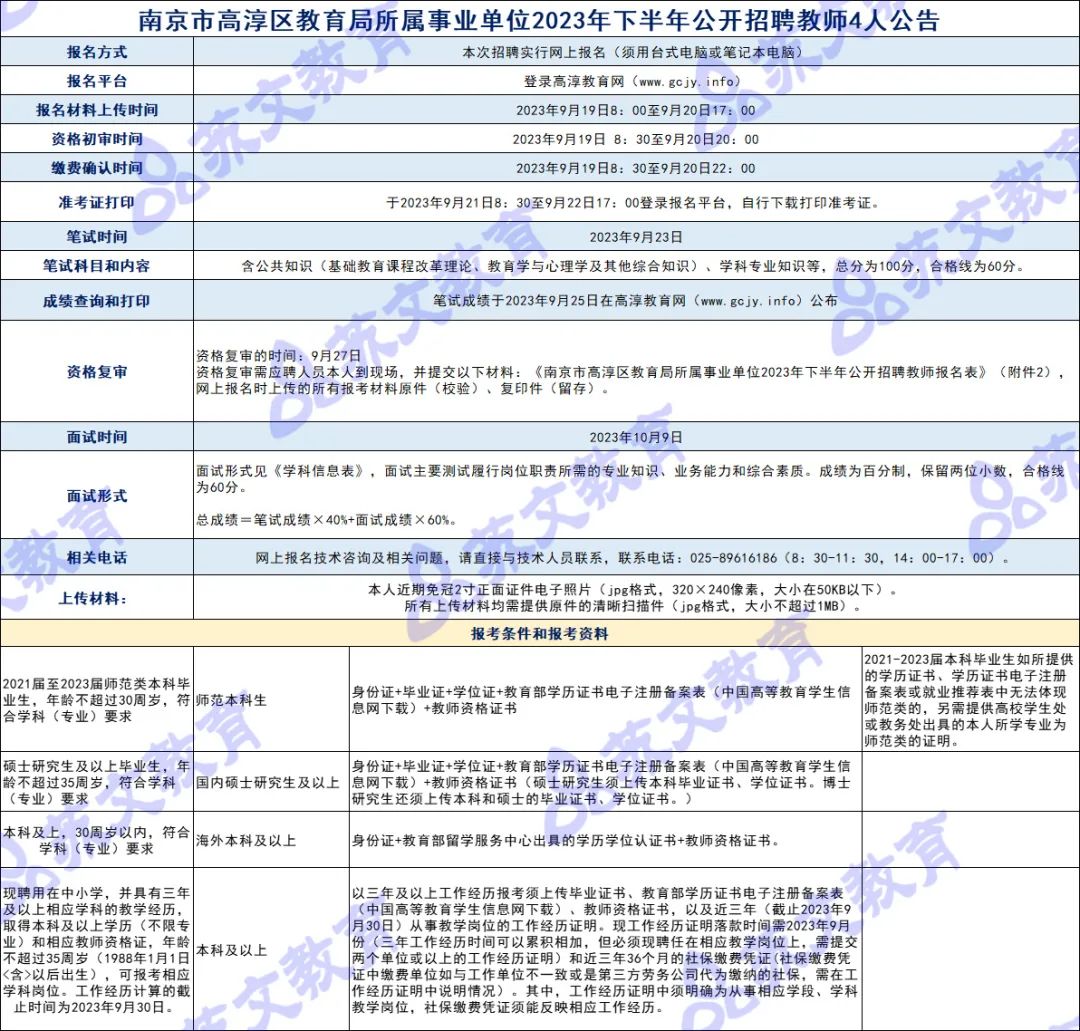
Task: Click the cell beginning '硕士研究生及以上毕业生，年龄不超过35周岁'
Action: [x=96, y=782]
